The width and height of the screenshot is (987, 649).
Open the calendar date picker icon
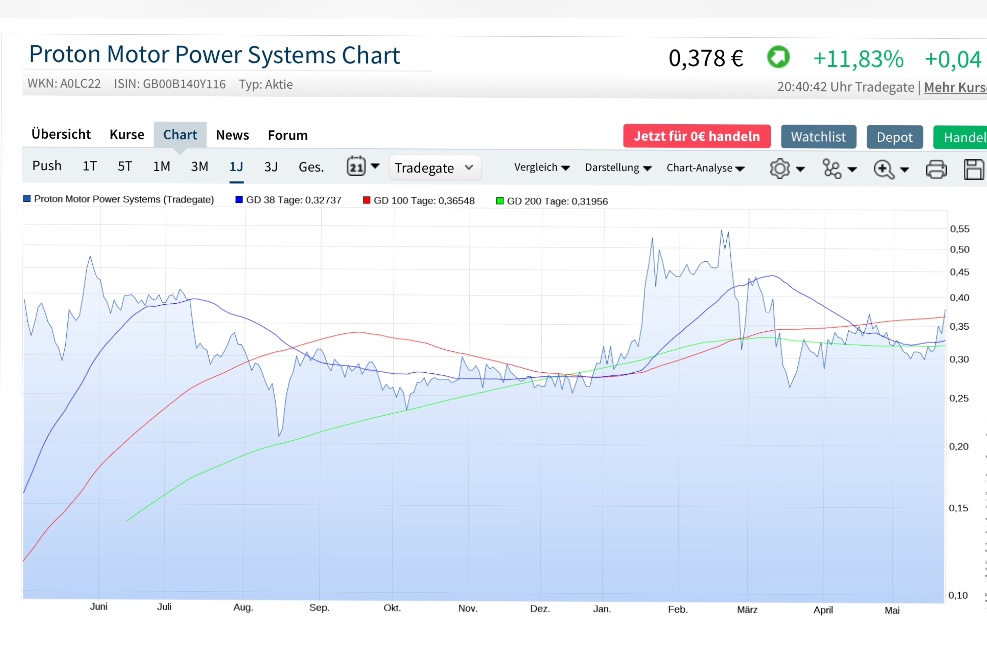pos(357,167)
